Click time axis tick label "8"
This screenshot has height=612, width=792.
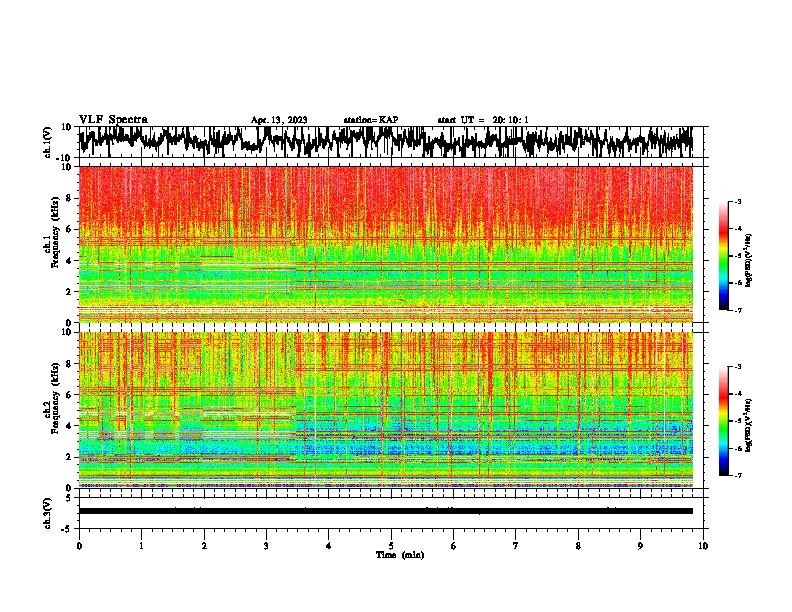578,546
